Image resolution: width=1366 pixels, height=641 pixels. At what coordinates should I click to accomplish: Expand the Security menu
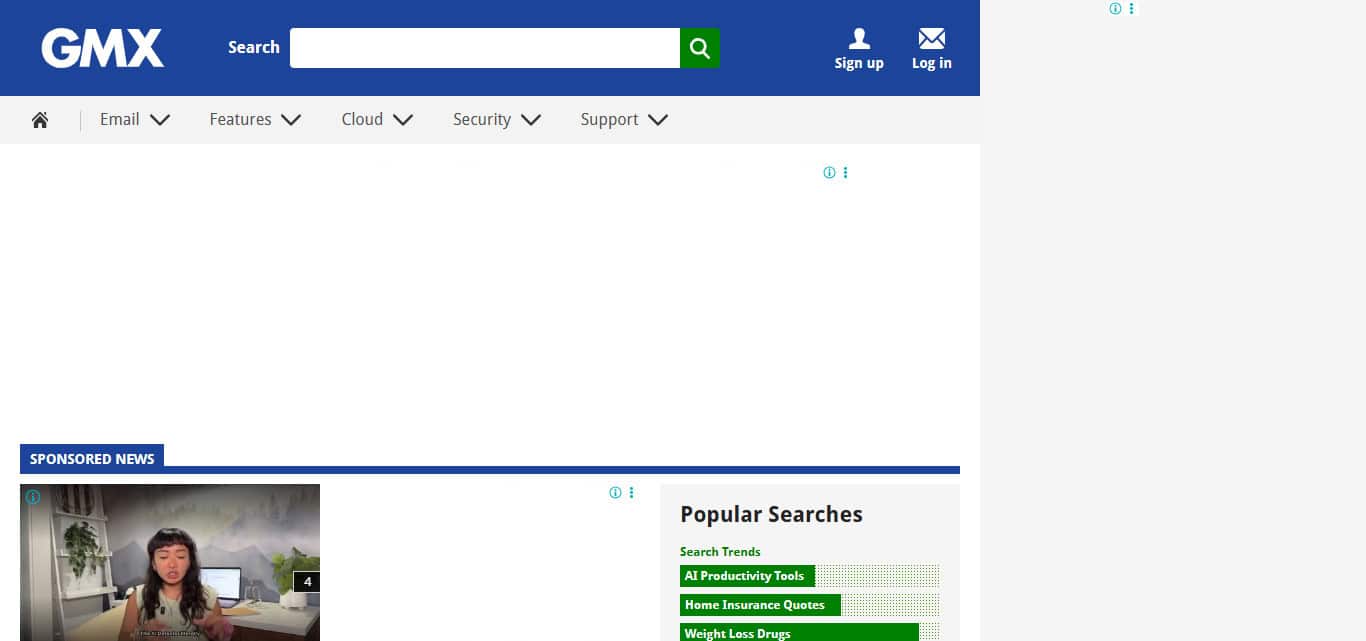pos(497,120)
